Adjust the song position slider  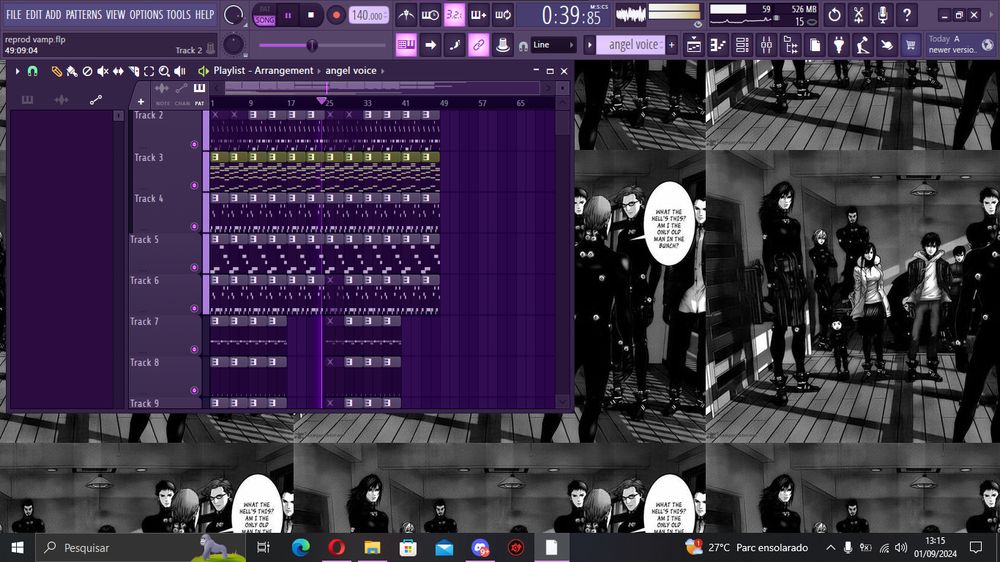tap(312, 45)
